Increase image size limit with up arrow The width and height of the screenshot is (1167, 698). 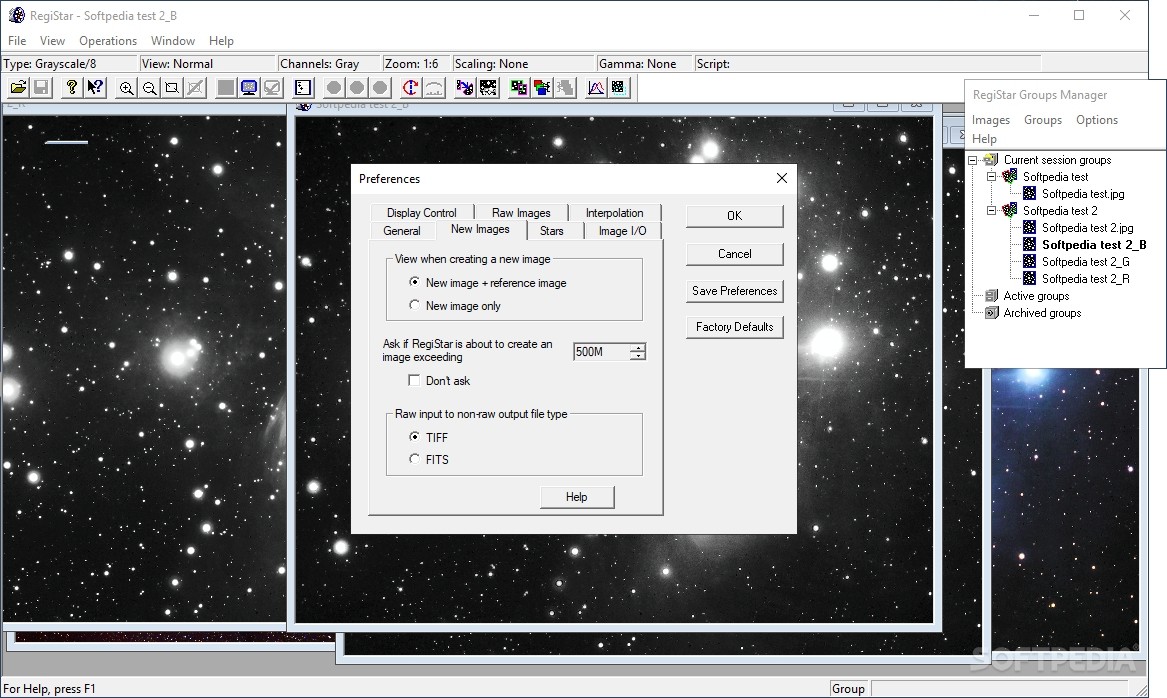[638, 348]
